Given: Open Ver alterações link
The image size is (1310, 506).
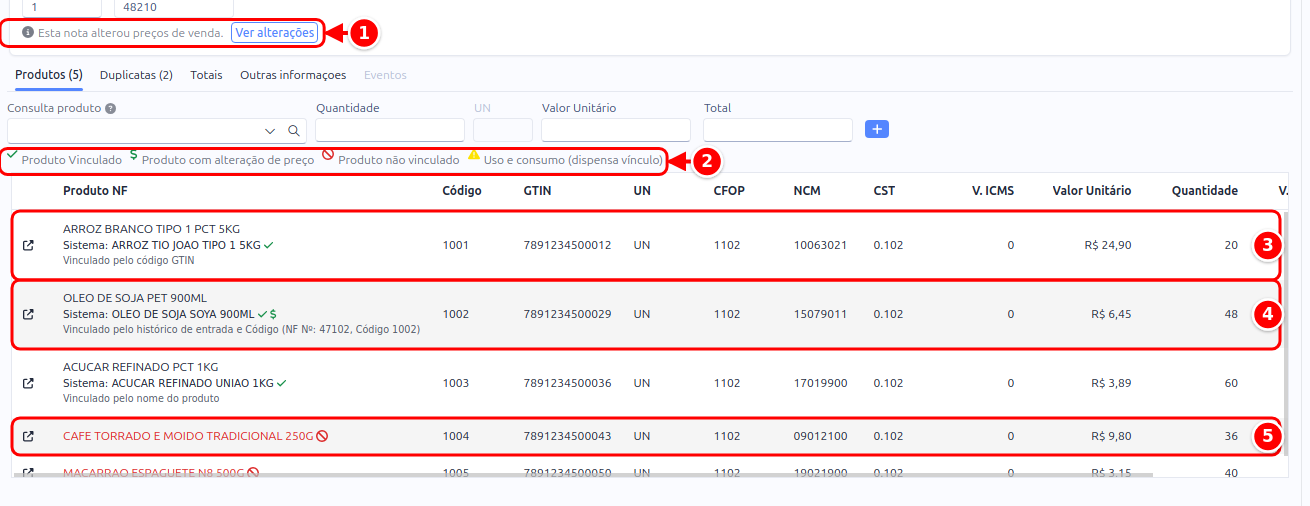Looking at the screenshot, I should (275, 33).
